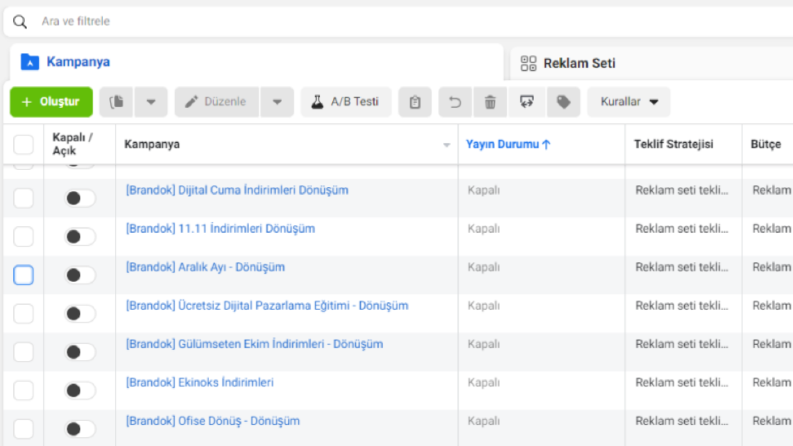The image size is (793, 446).
Task: Toggle on Ofise Dönüş campaign
Action: 80,429
